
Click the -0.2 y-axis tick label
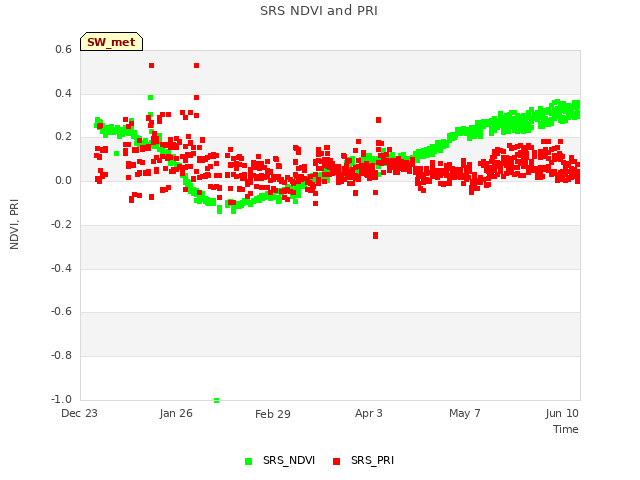point(61,224)
